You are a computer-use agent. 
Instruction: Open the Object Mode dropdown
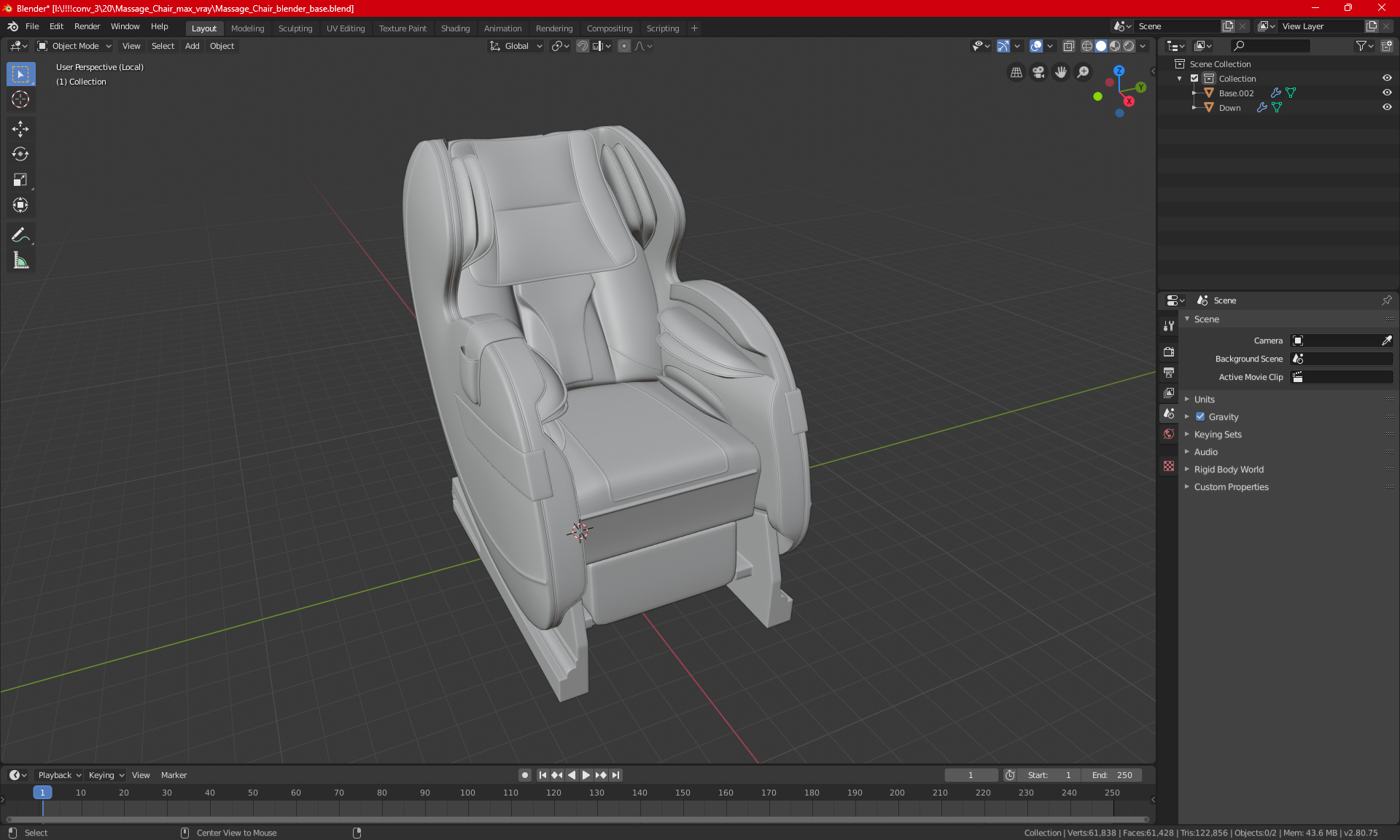74,46
